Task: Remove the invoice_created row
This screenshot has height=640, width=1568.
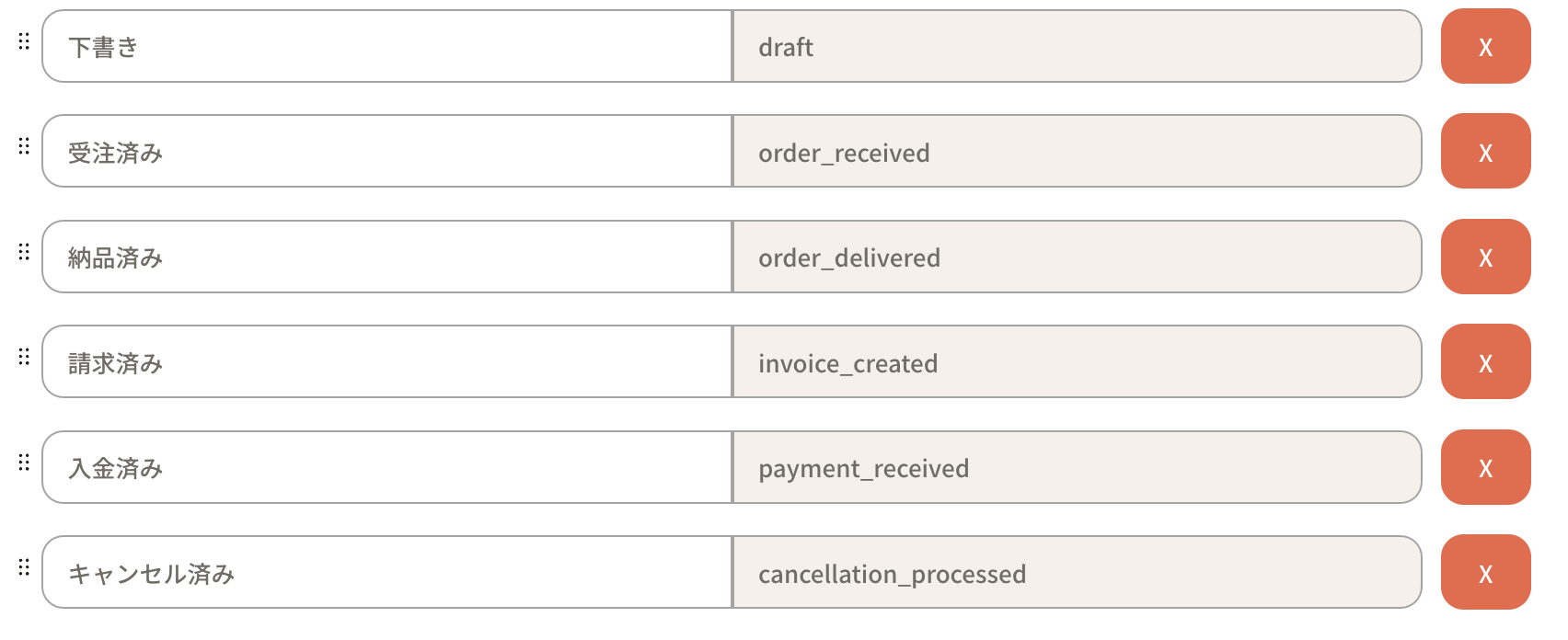Action: point(1485,362)
